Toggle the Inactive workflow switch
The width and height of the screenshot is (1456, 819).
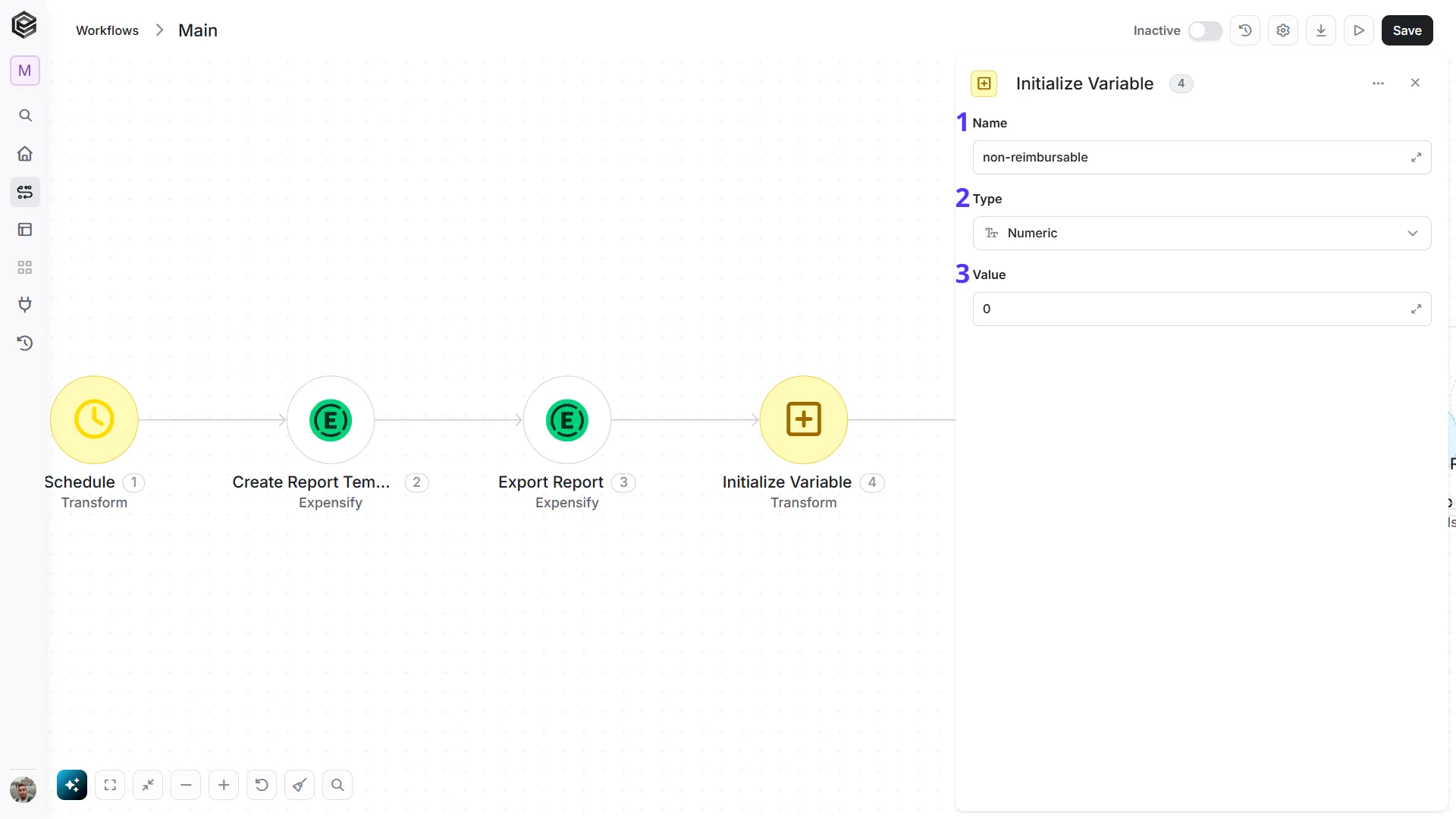[1205, 30]
